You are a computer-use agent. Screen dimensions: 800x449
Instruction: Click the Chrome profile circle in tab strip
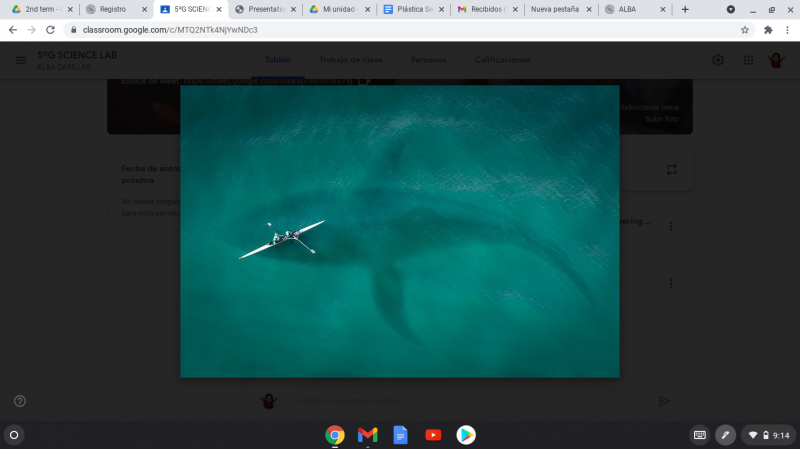click(731, 9)
